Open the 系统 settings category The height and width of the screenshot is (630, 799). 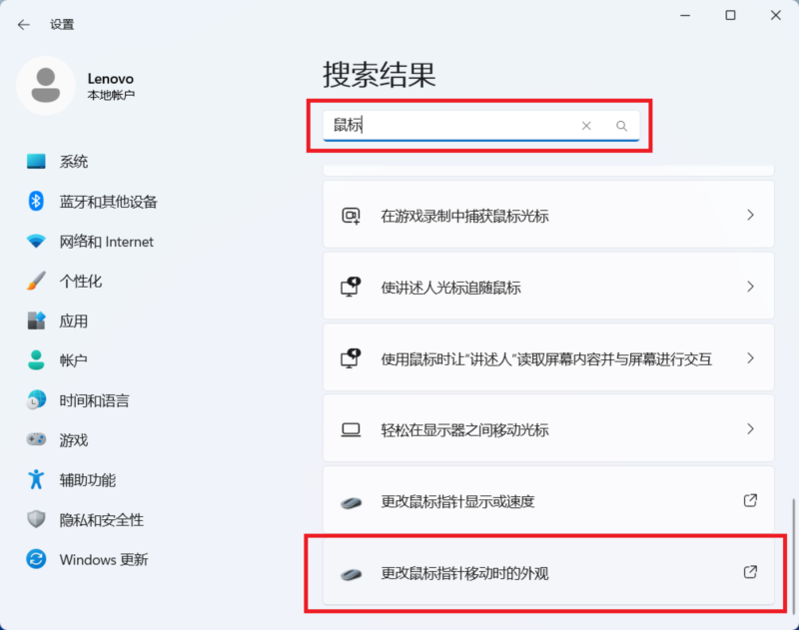tap(74, 161)
